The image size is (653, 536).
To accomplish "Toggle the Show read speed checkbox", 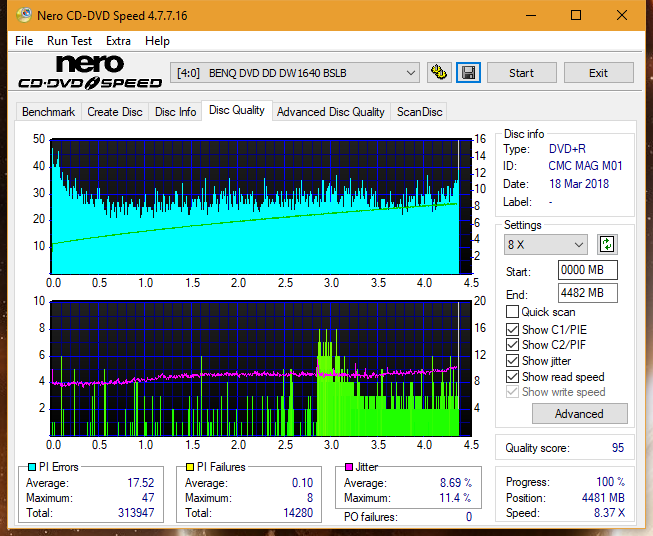I will pos(512,376).
